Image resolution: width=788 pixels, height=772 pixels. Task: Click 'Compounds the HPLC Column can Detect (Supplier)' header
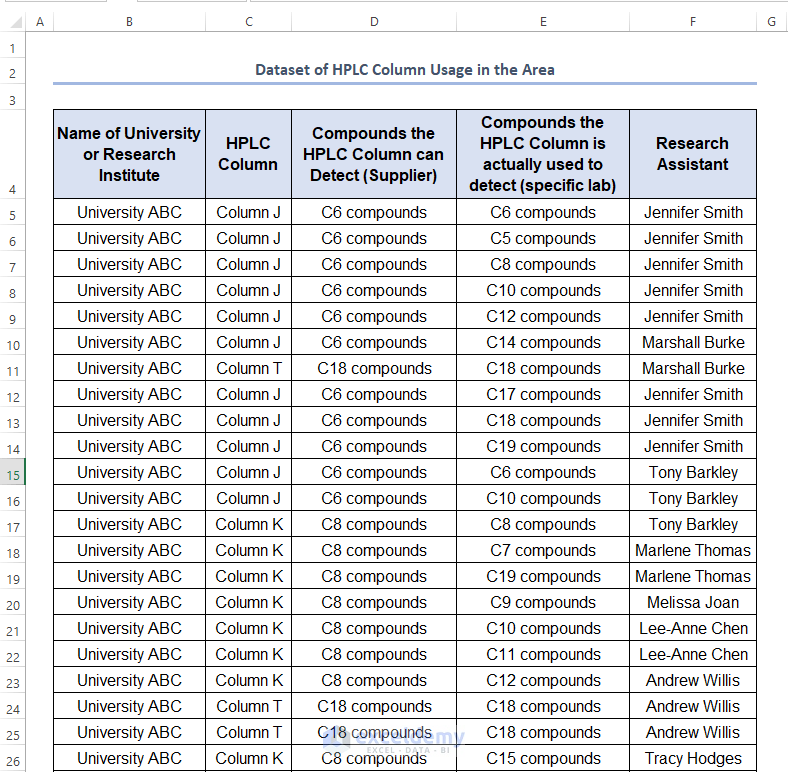(x=374, y=154)
